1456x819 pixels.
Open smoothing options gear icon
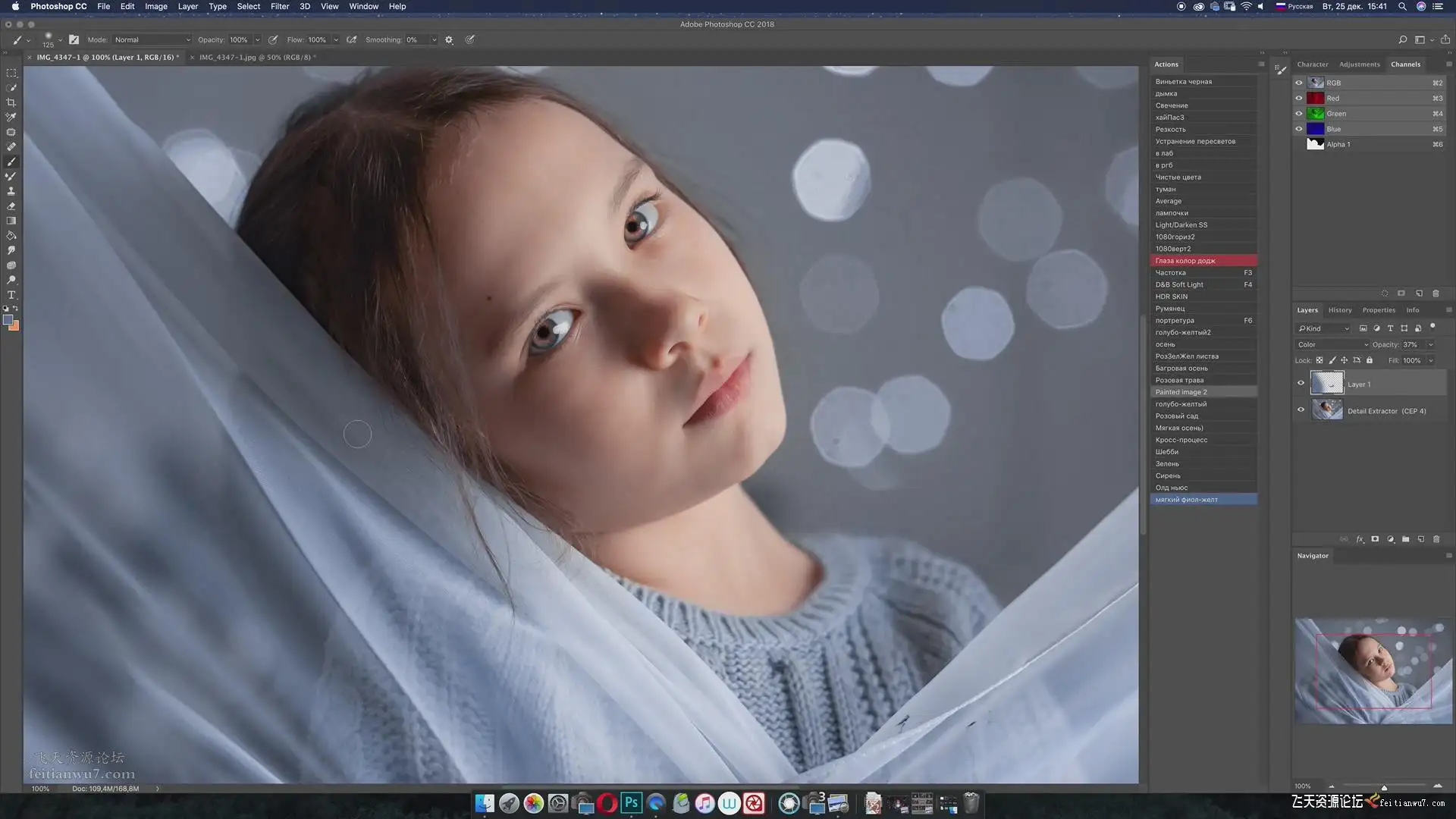pos(449,40)
